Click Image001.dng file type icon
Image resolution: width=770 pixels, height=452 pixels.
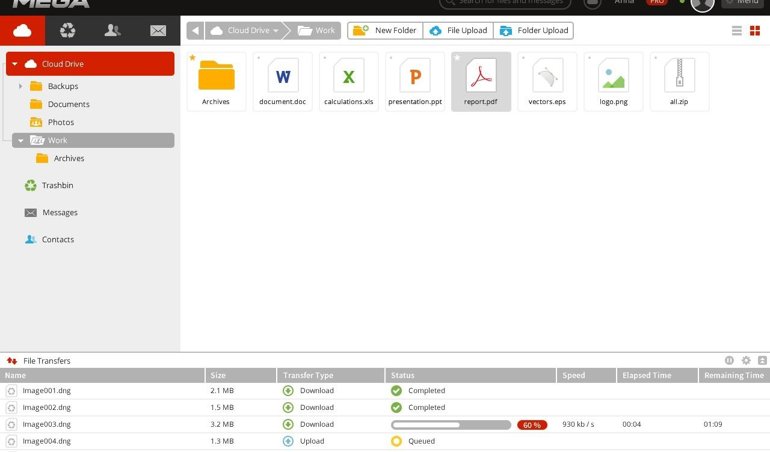tap(11, 391)
